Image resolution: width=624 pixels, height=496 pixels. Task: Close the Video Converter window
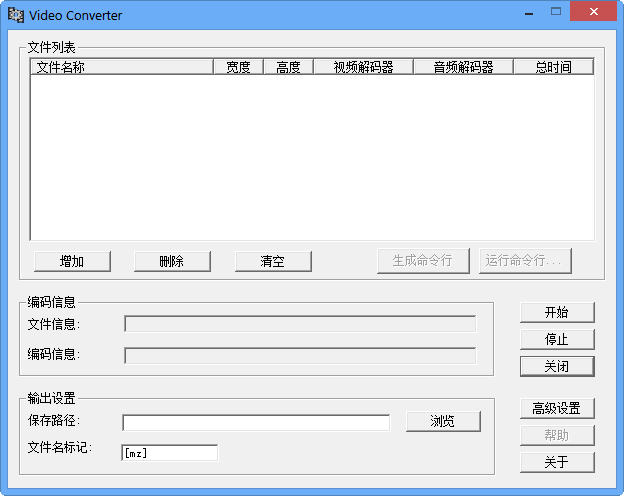tap(593, 12)
